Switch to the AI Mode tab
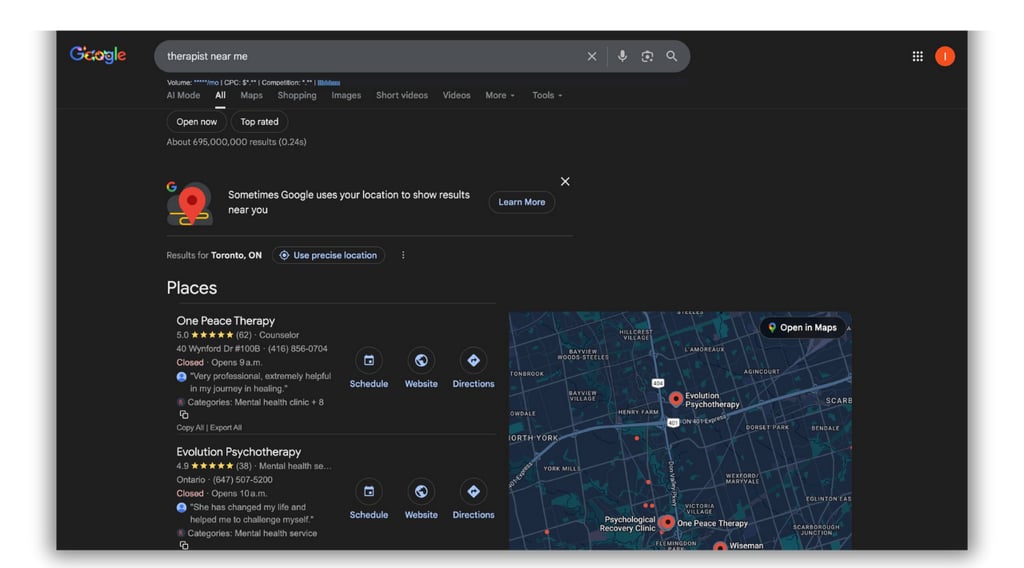This screenshot has width=1024, height=568. [x=184, y=95]
